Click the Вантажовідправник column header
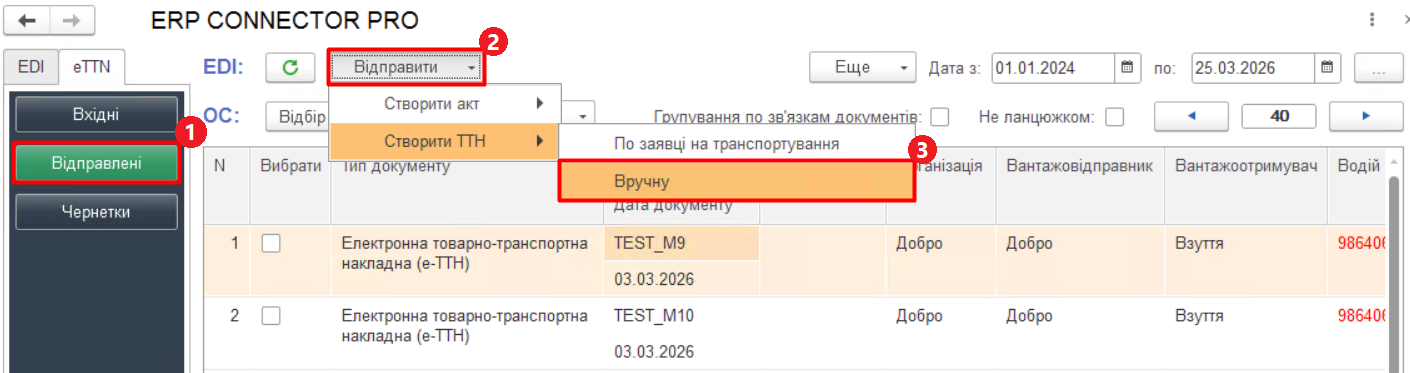Viewport: 1410px width, 373px height. point(1081,187)
